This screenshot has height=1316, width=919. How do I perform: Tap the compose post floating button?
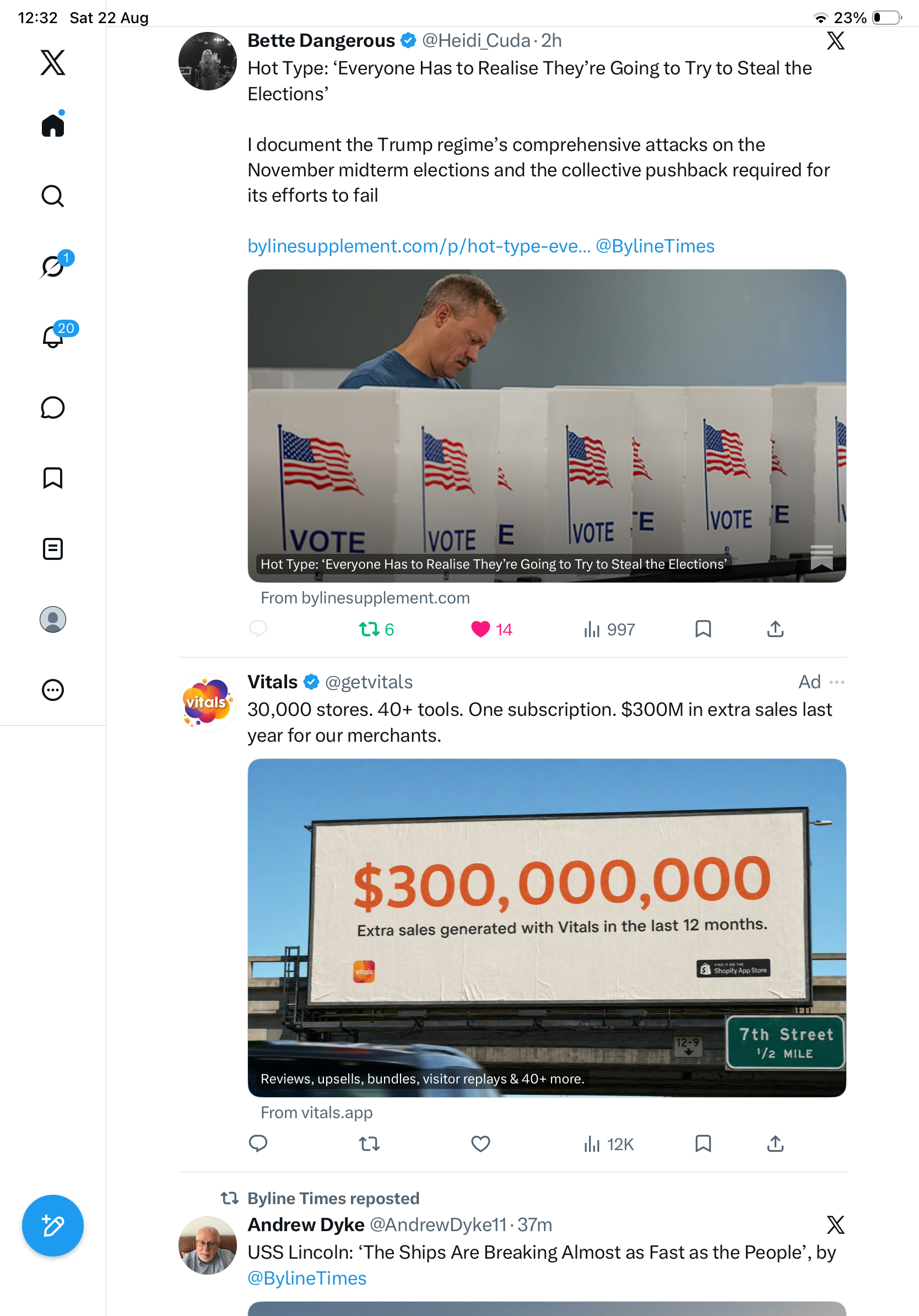[53, 1226]
